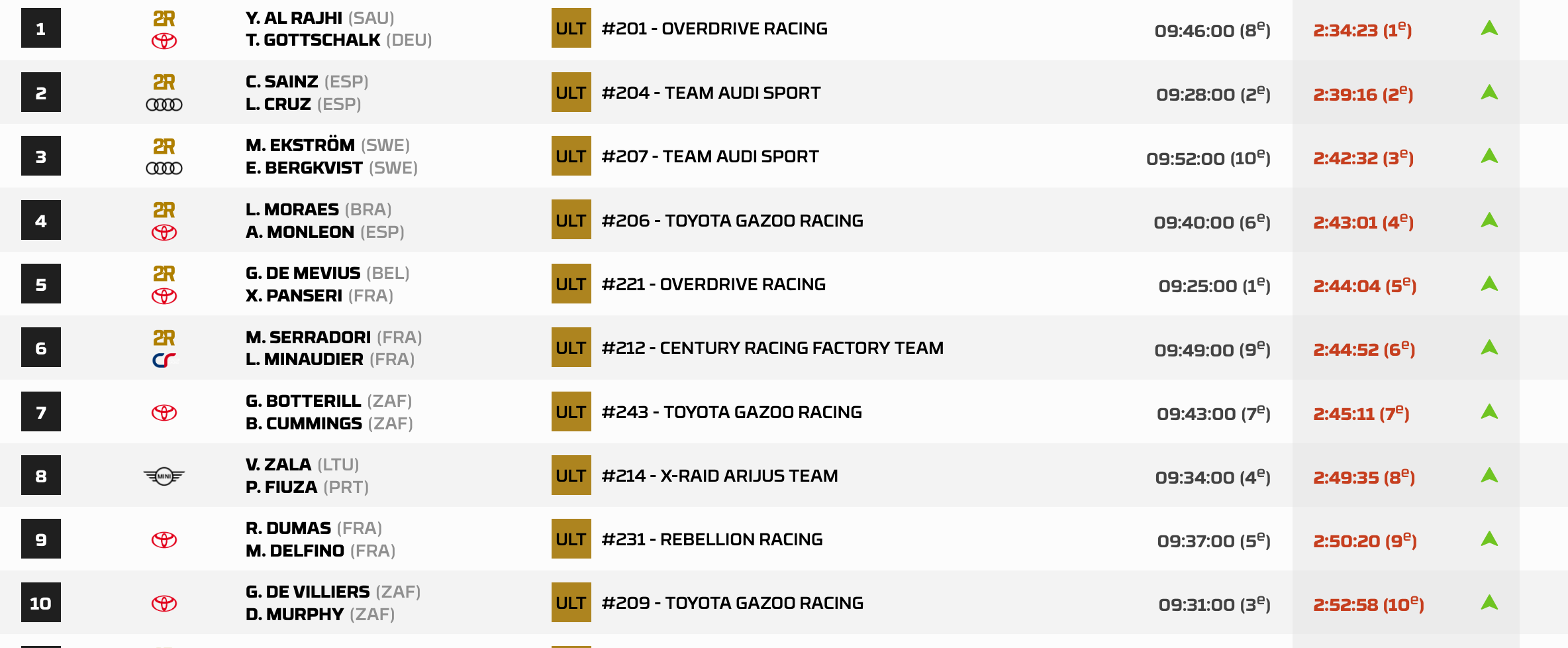Open co-driver L. Cruz's name
Viewport: 1568px width, 648px height.
point(278,104)
